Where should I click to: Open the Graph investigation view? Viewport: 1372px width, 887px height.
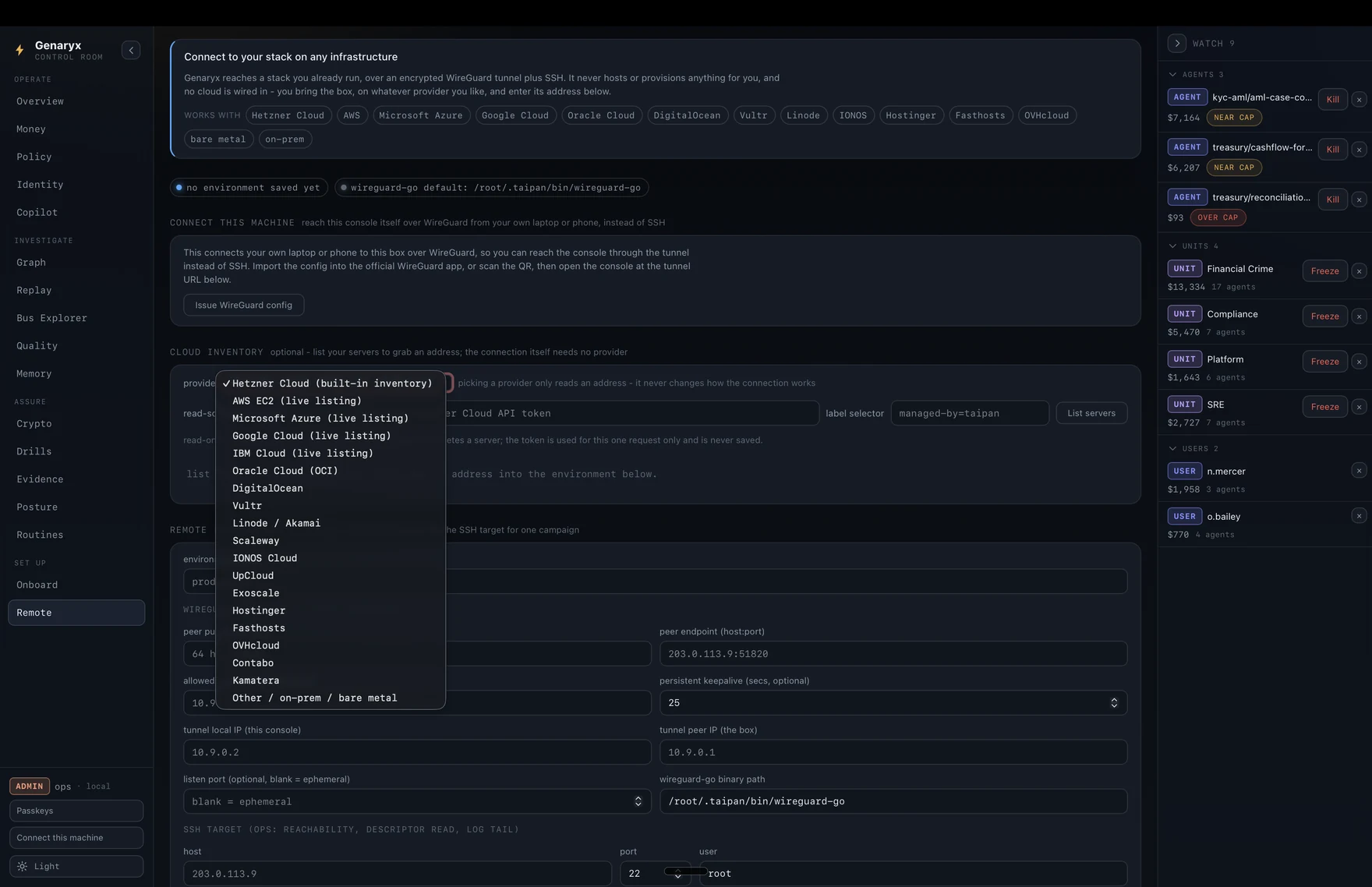tap(76, 263)
